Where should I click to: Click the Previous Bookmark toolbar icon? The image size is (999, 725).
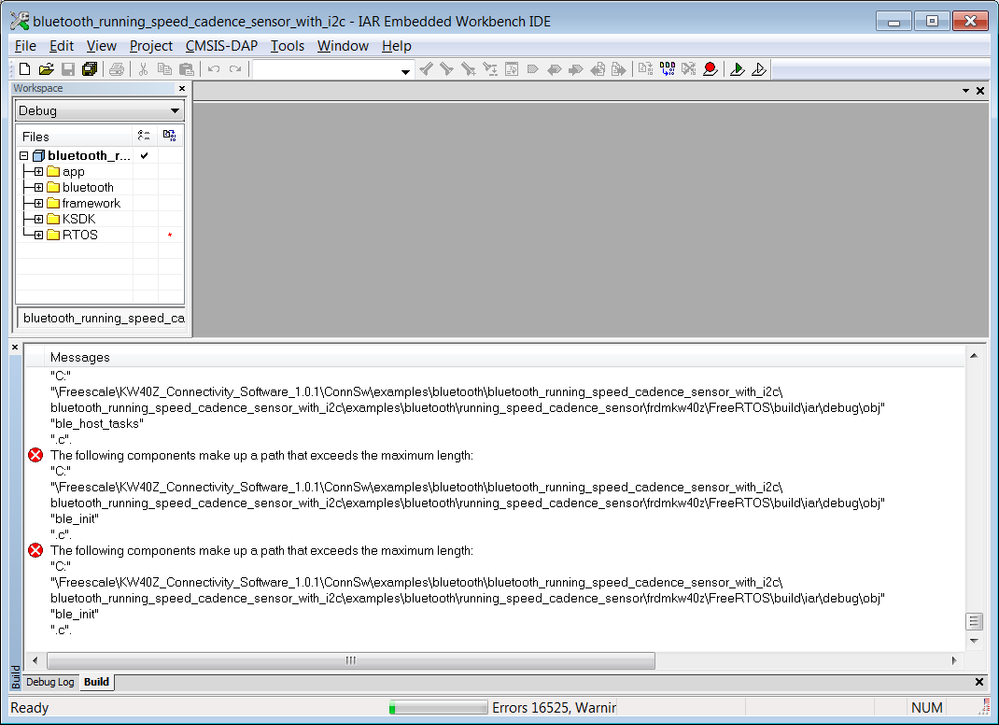point(554,69)
